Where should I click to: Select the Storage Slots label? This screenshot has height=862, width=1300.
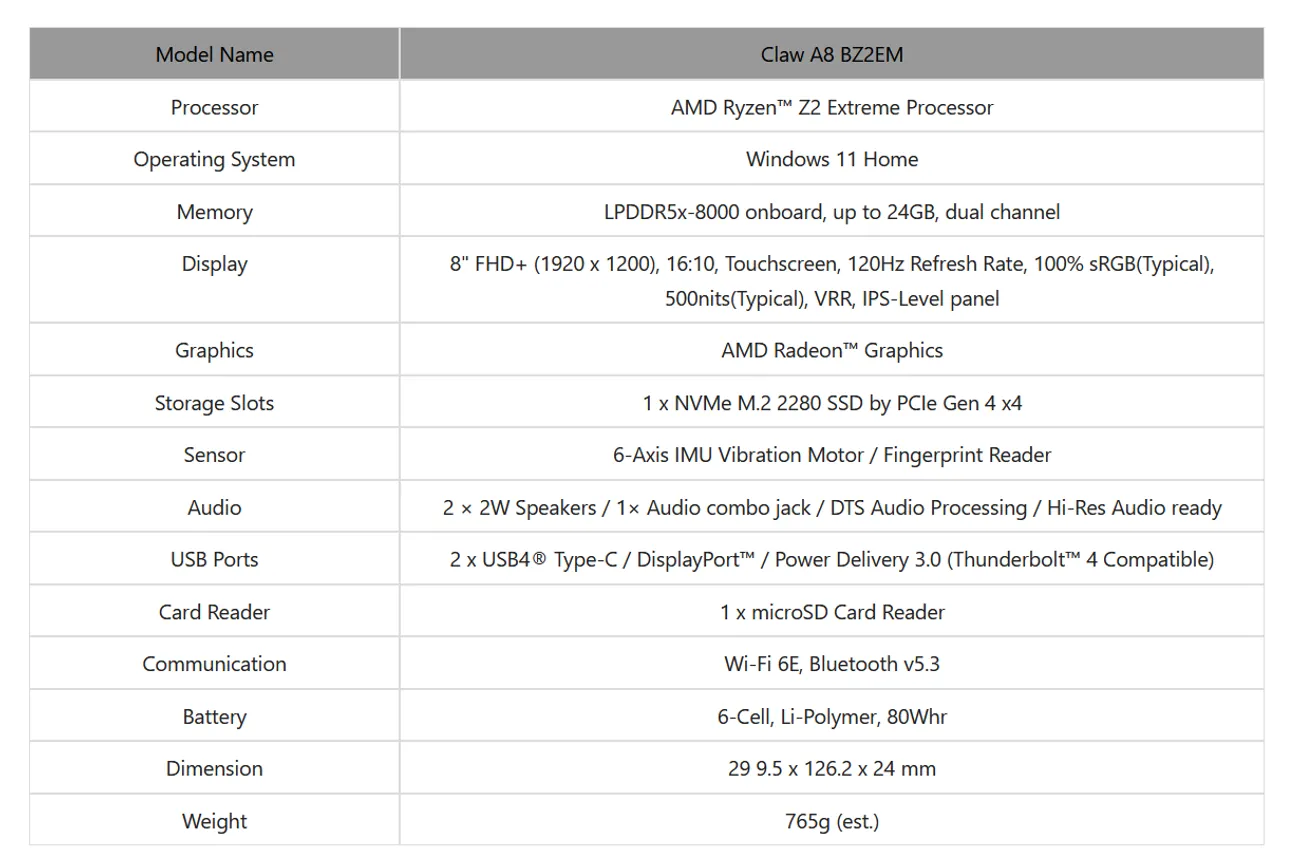214,403
